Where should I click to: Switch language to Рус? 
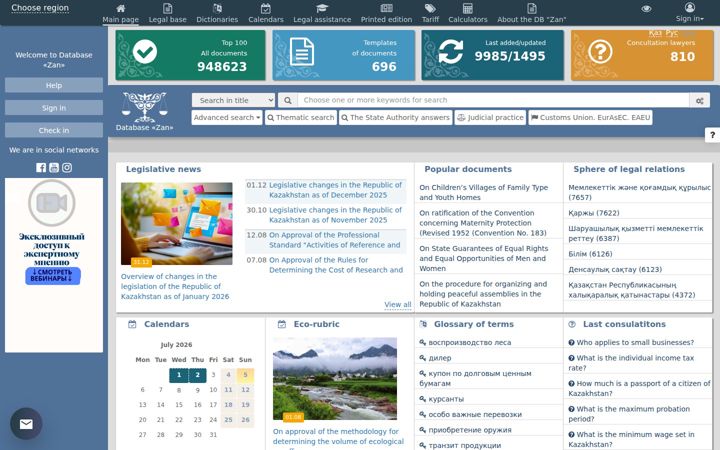(x=671, y=33)
